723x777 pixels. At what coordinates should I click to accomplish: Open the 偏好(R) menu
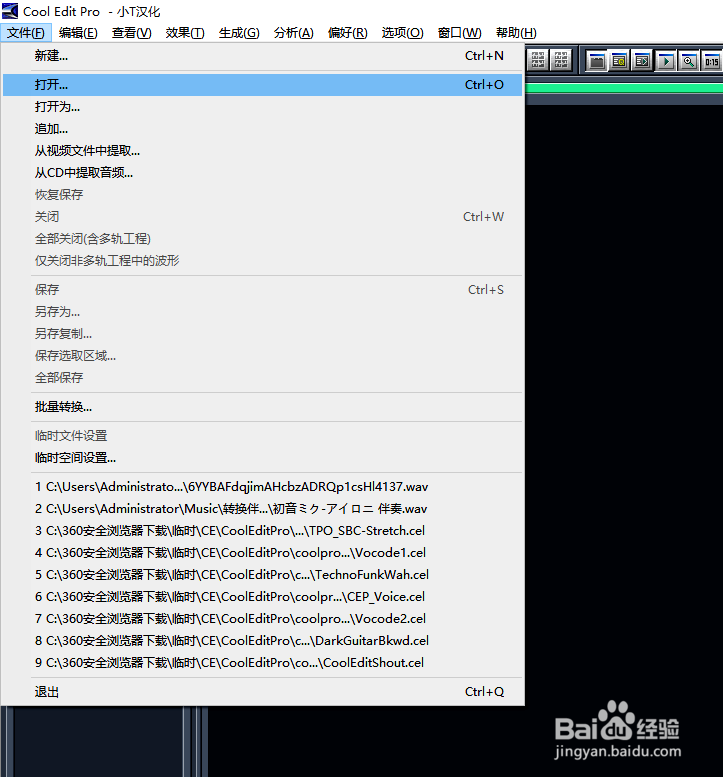click(x=347, y=33)
